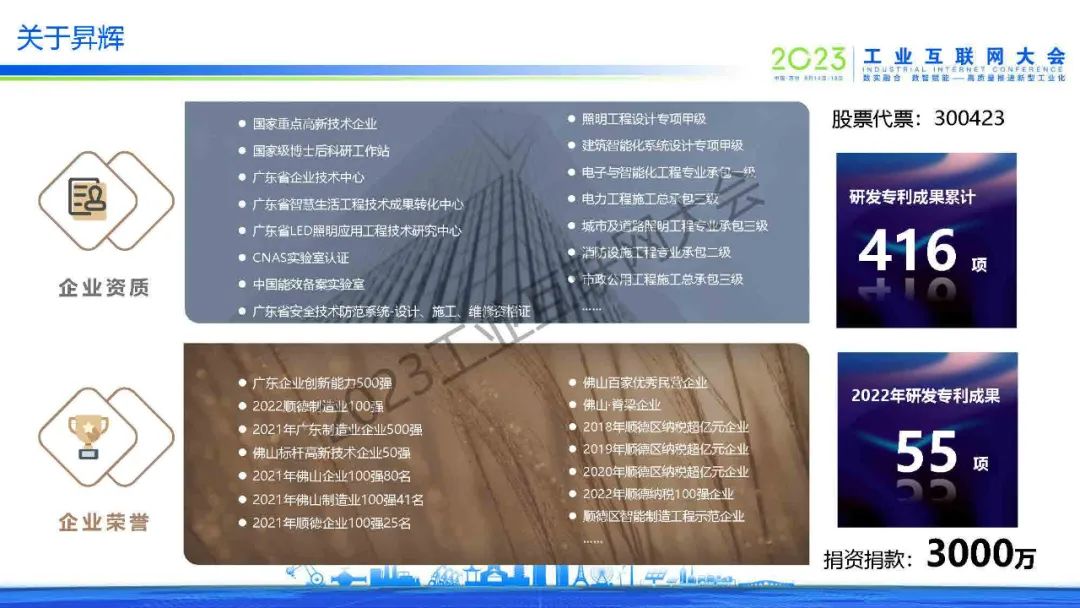The height and width of the screenshot is (608, 1080).
Task: Click the 关于昇辉 slide heading
Action: [70, 38]
